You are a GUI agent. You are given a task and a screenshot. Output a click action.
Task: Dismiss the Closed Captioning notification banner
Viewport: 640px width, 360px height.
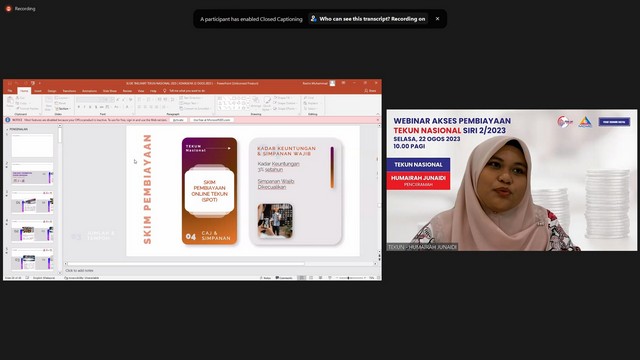(x=437, y=19)
